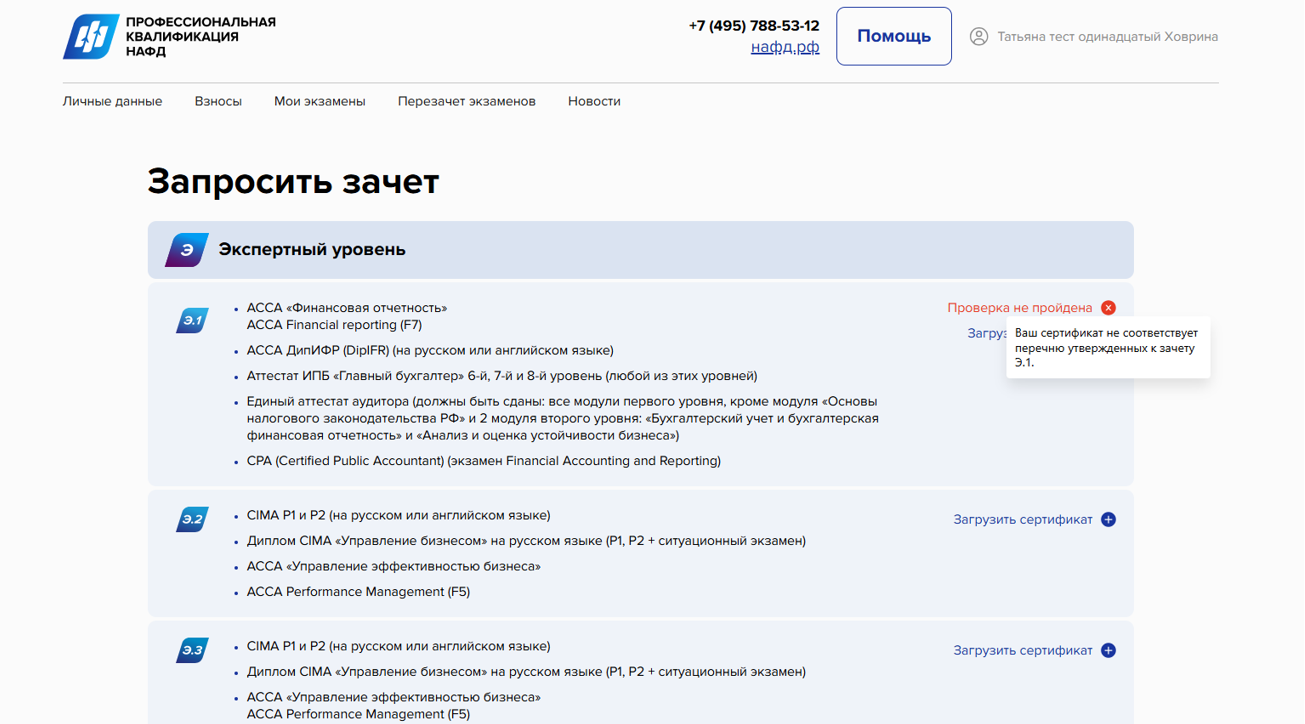Click the Экспертный уровень section header
Viewport: 1305px width, 724px height.
pos(641,250)
